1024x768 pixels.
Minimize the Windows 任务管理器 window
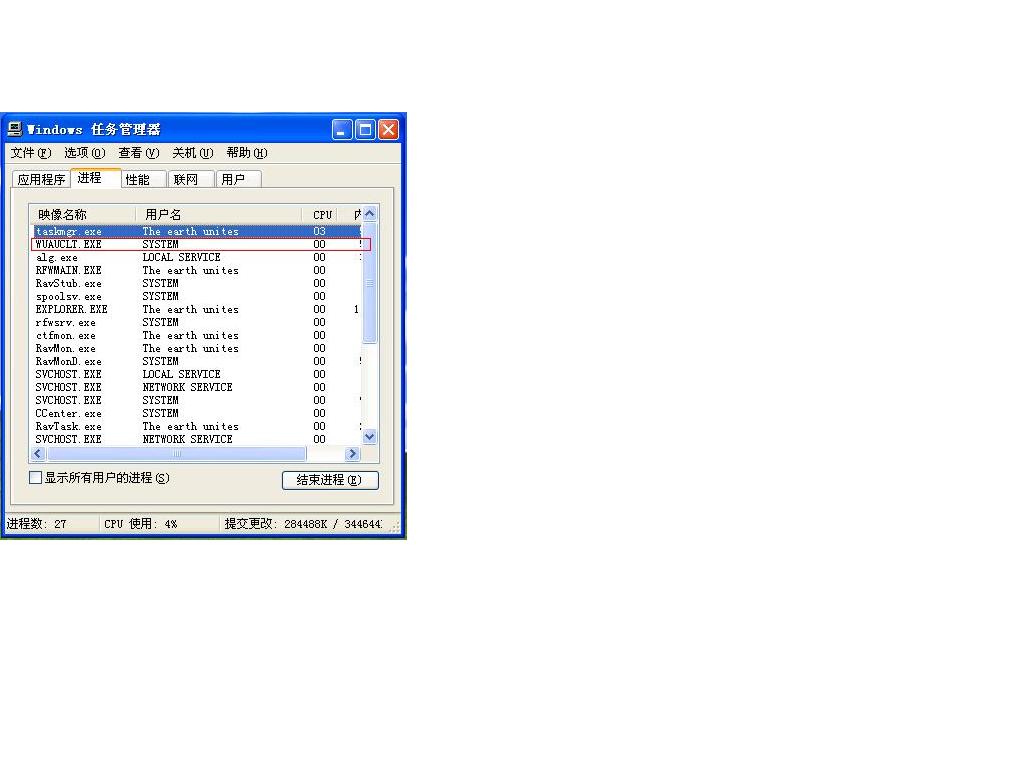[342, 129]
